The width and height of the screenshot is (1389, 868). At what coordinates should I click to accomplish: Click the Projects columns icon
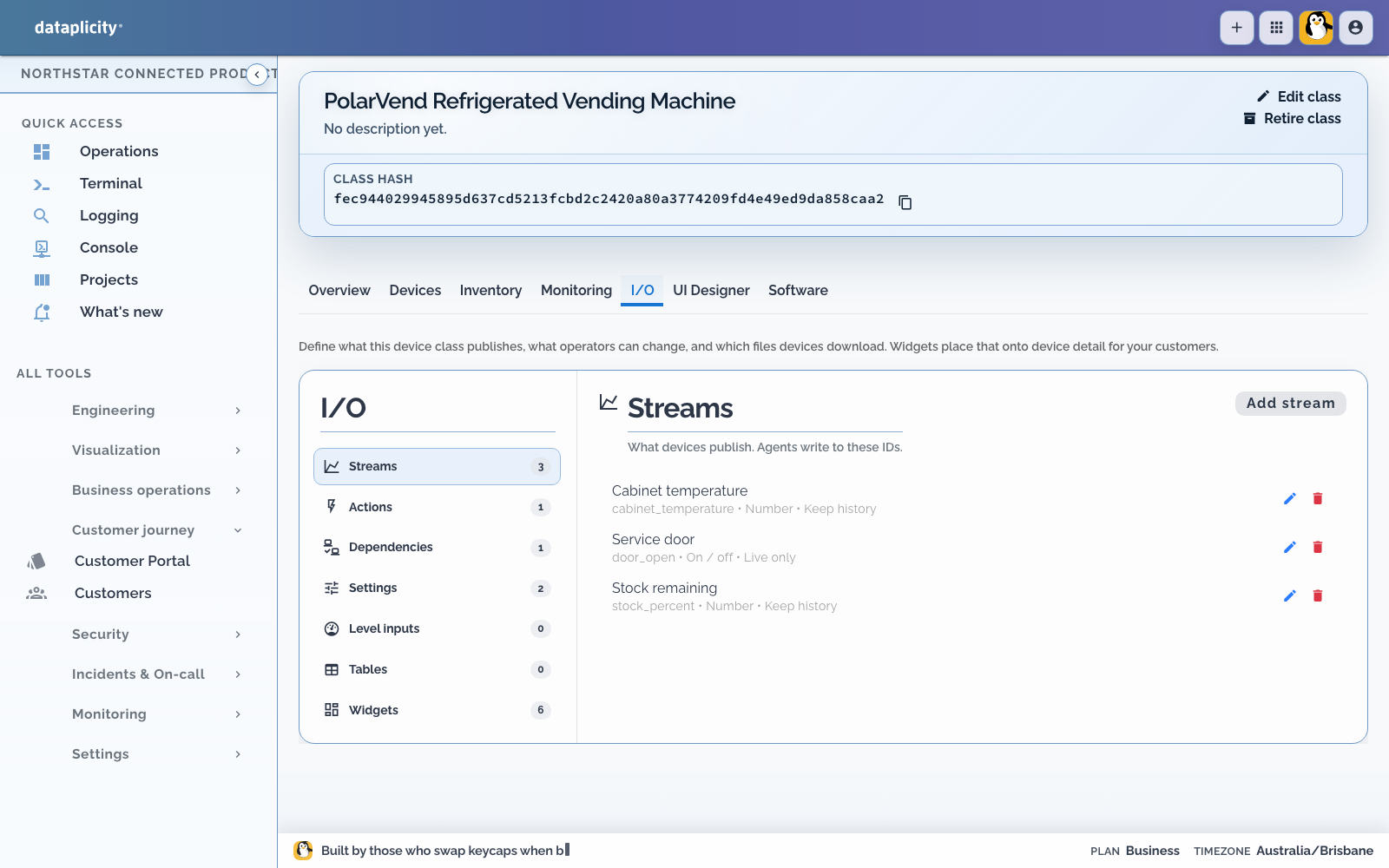point(42,280)
